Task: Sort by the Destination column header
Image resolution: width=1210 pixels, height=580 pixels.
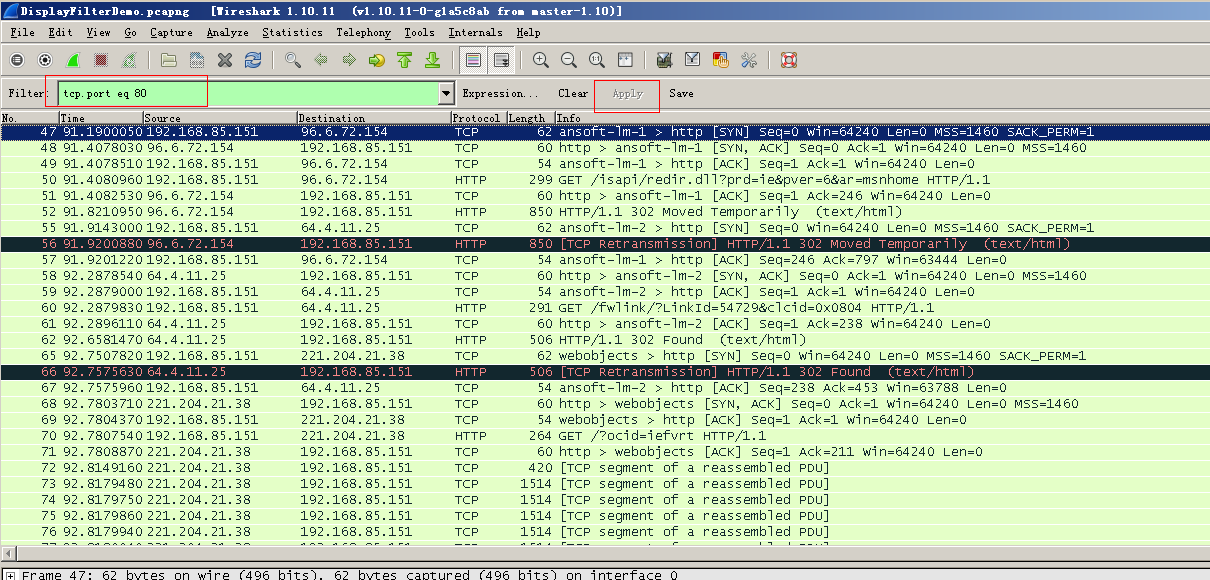Action: click(374, 118)
